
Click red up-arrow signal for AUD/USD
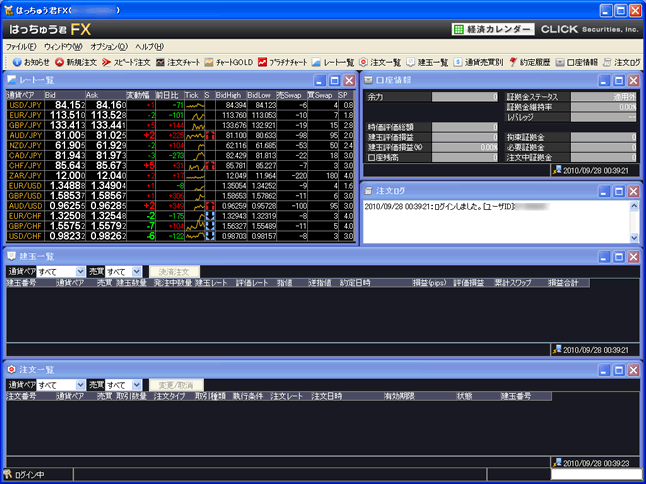pyautogui.click(x=210, y=206)
